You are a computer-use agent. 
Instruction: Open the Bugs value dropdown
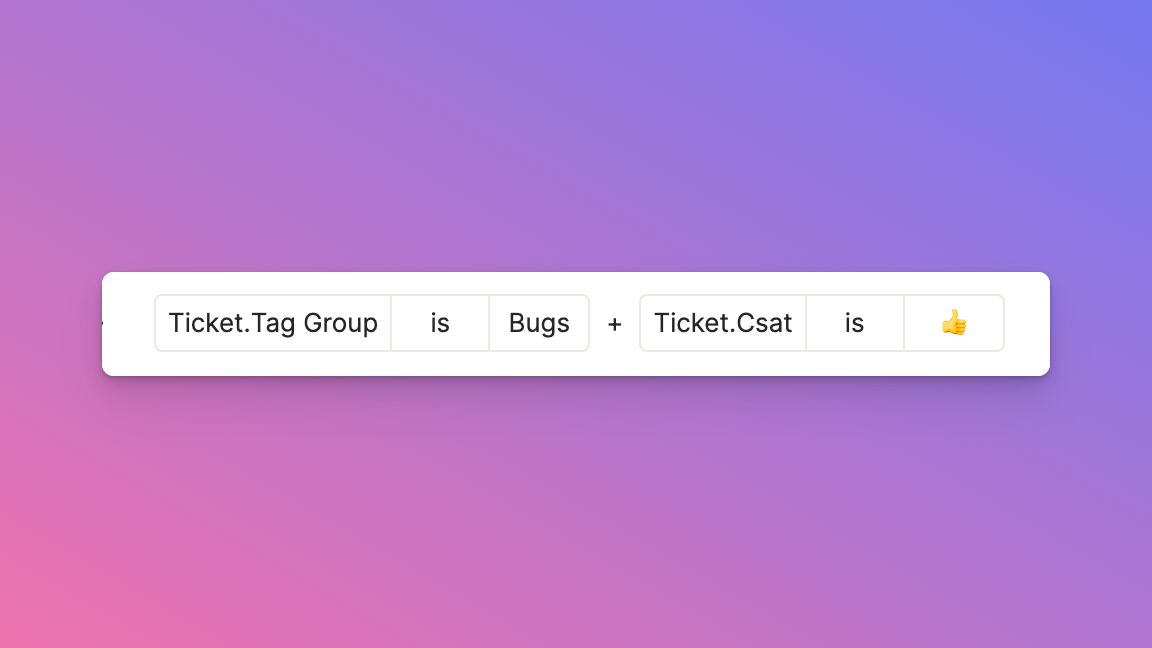coord(539,323)
